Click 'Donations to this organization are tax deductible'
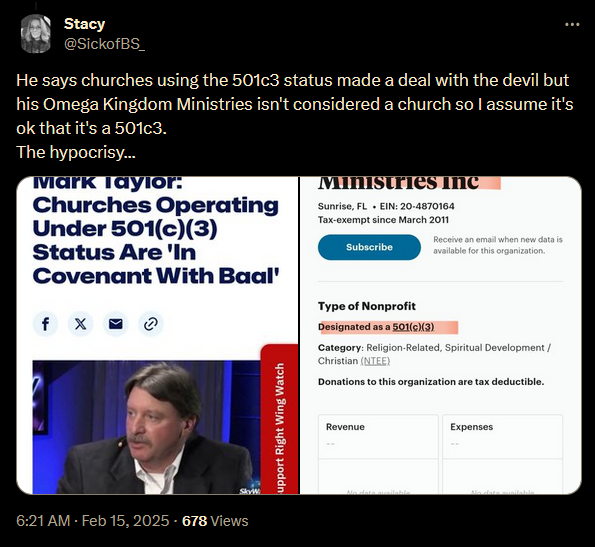The image size is (595, 547). (431, 382)
